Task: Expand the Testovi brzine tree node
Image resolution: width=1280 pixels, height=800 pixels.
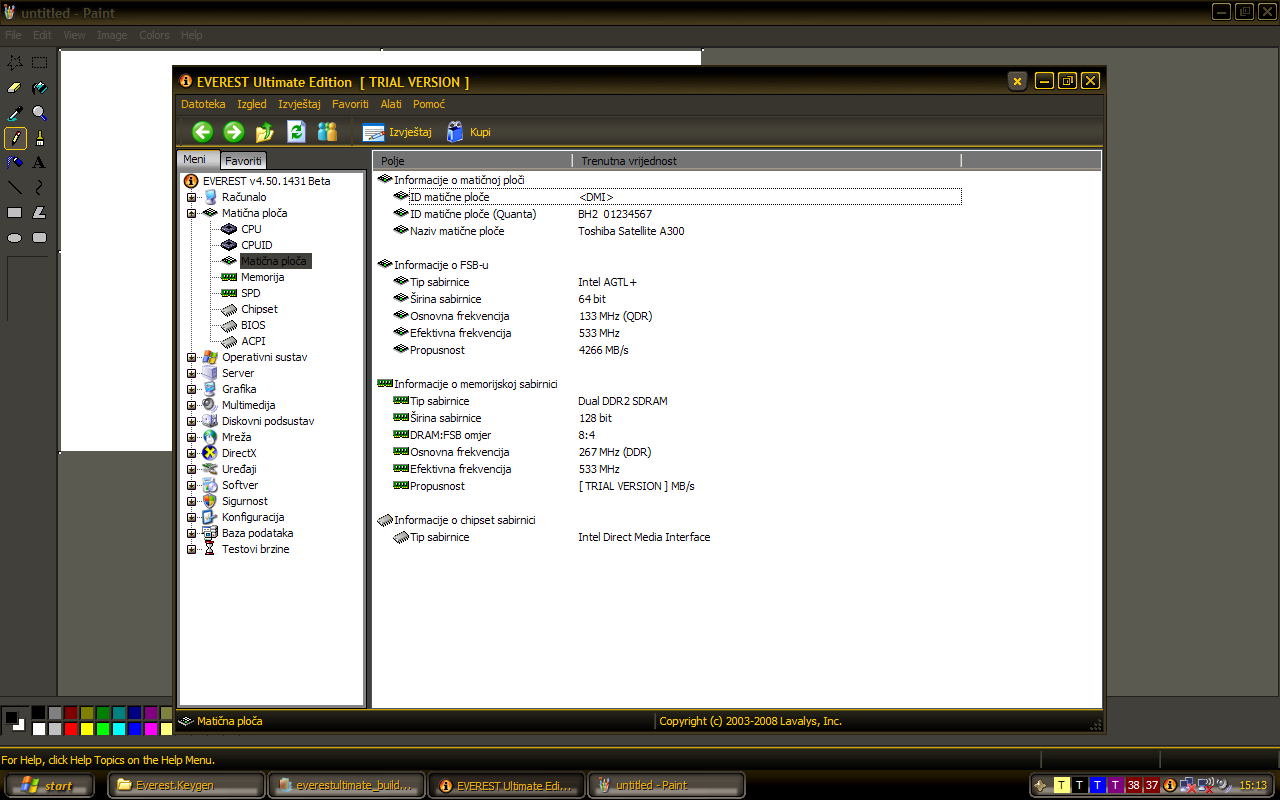Action: (191, 549)
